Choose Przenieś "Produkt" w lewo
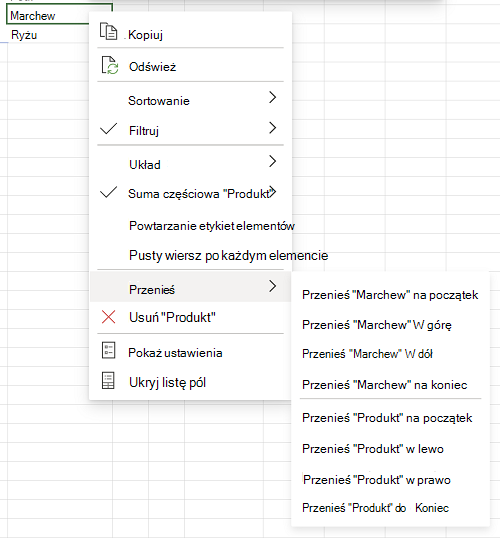Screen dimensions: 500x538 [x=373, y=449]
